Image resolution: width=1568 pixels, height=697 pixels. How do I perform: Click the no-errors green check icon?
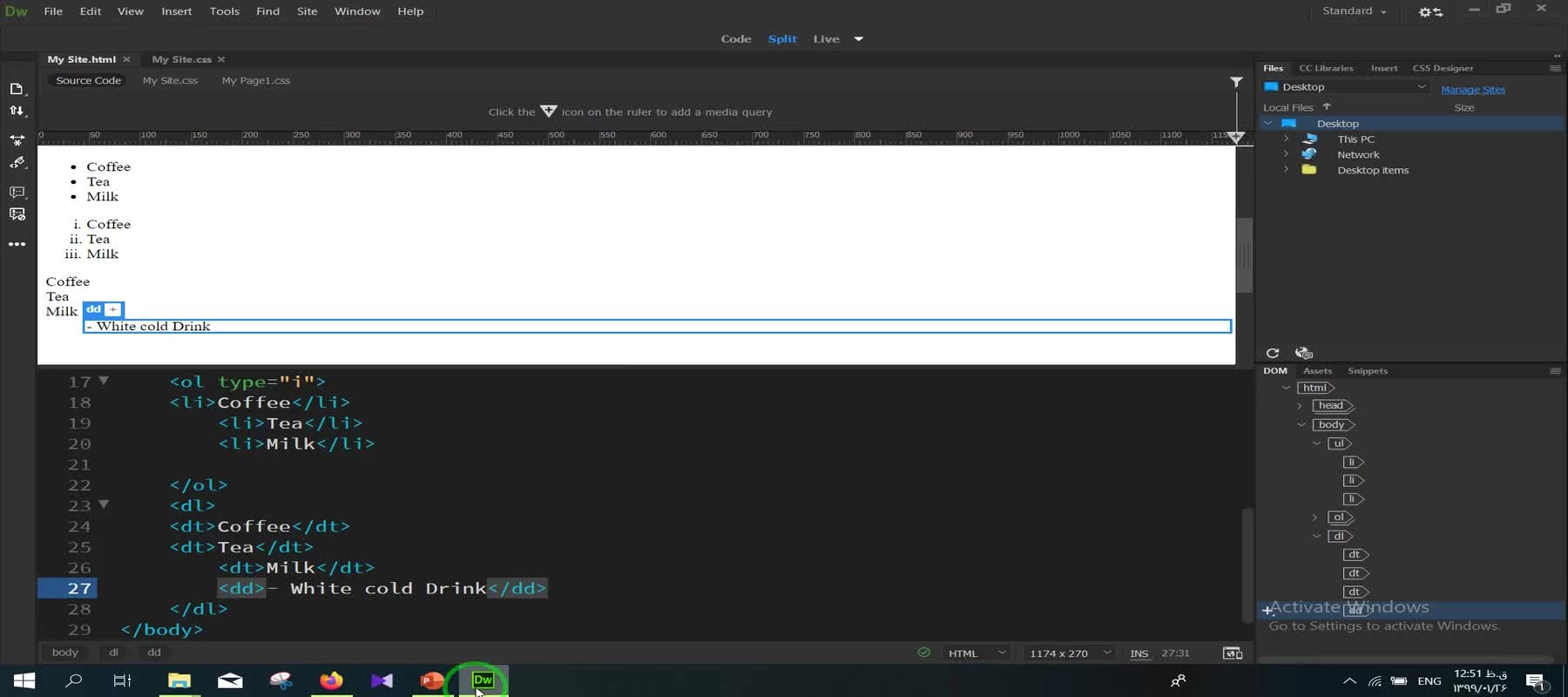(x=923, y=652)
